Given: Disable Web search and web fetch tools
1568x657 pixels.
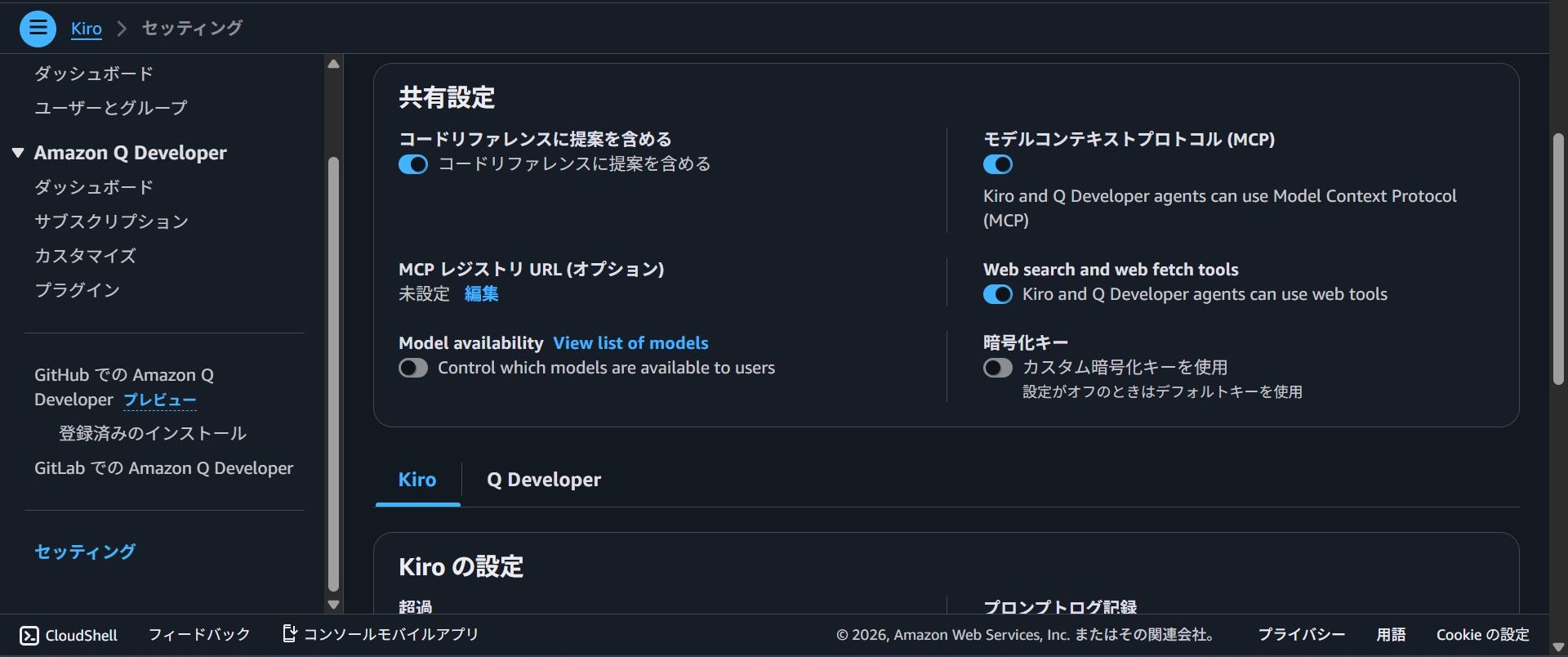Looking at the screenshot, I should [x=998, y=294].
